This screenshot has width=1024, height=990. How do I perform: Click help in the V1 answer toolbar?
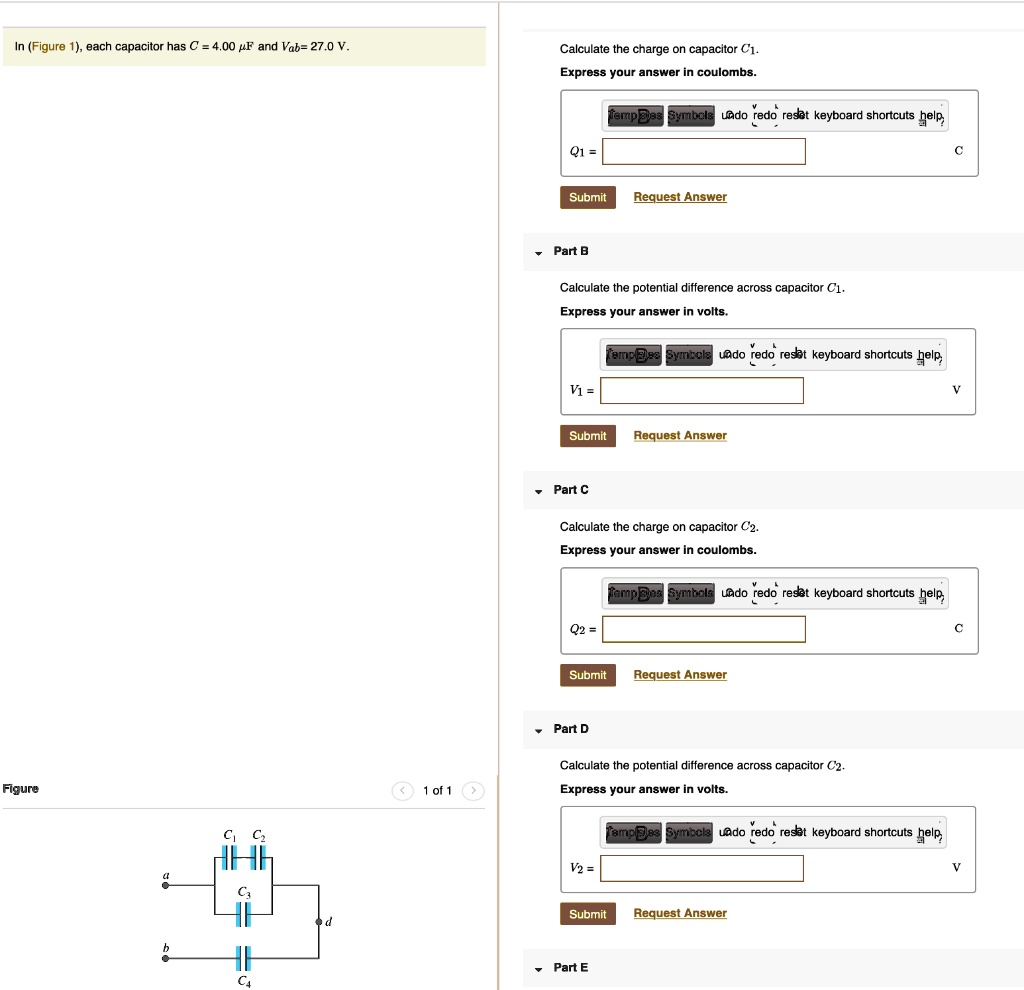coord(930,355)
